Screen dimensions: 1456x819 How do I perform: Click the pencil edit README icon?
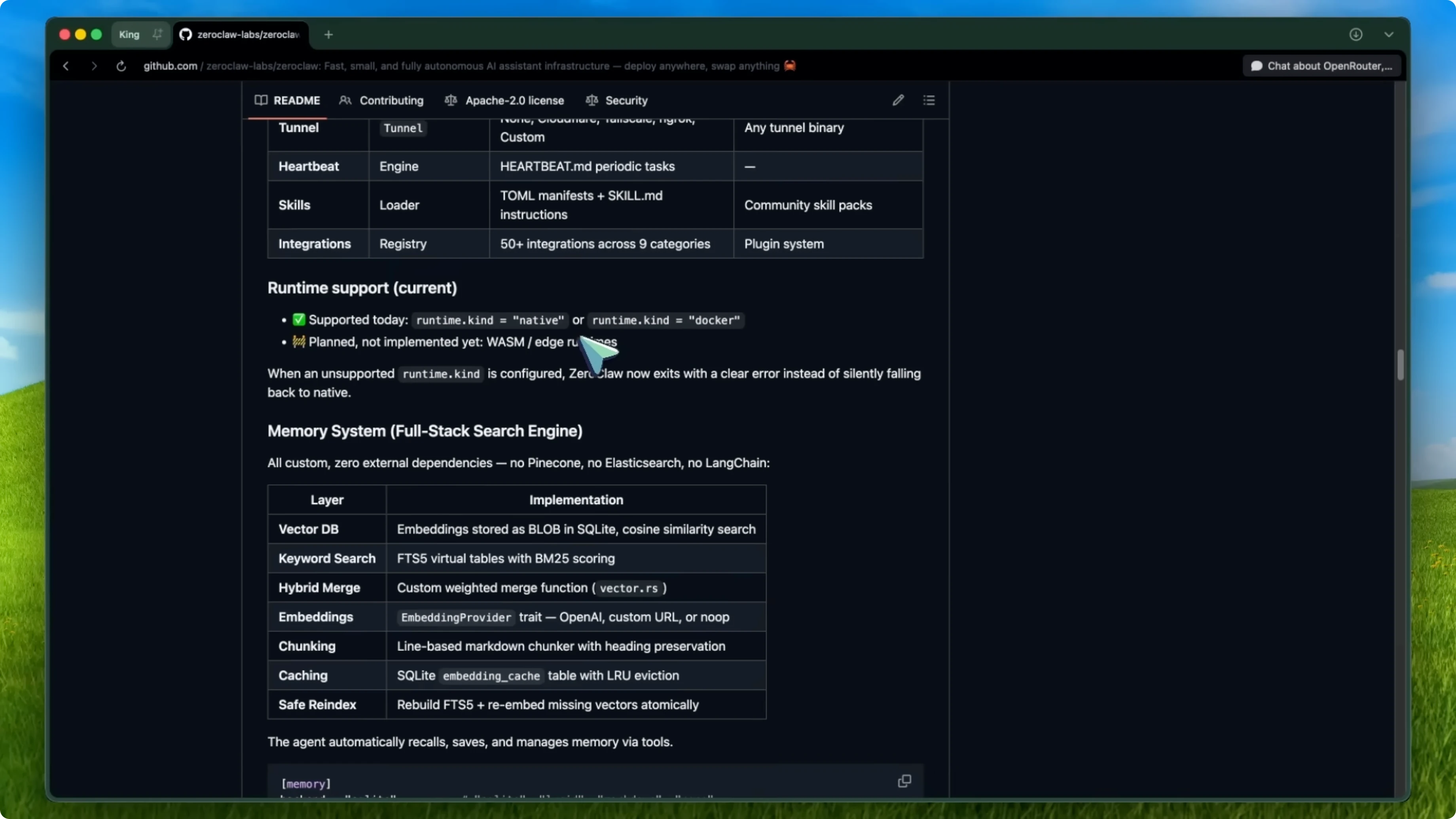(898, 100)
